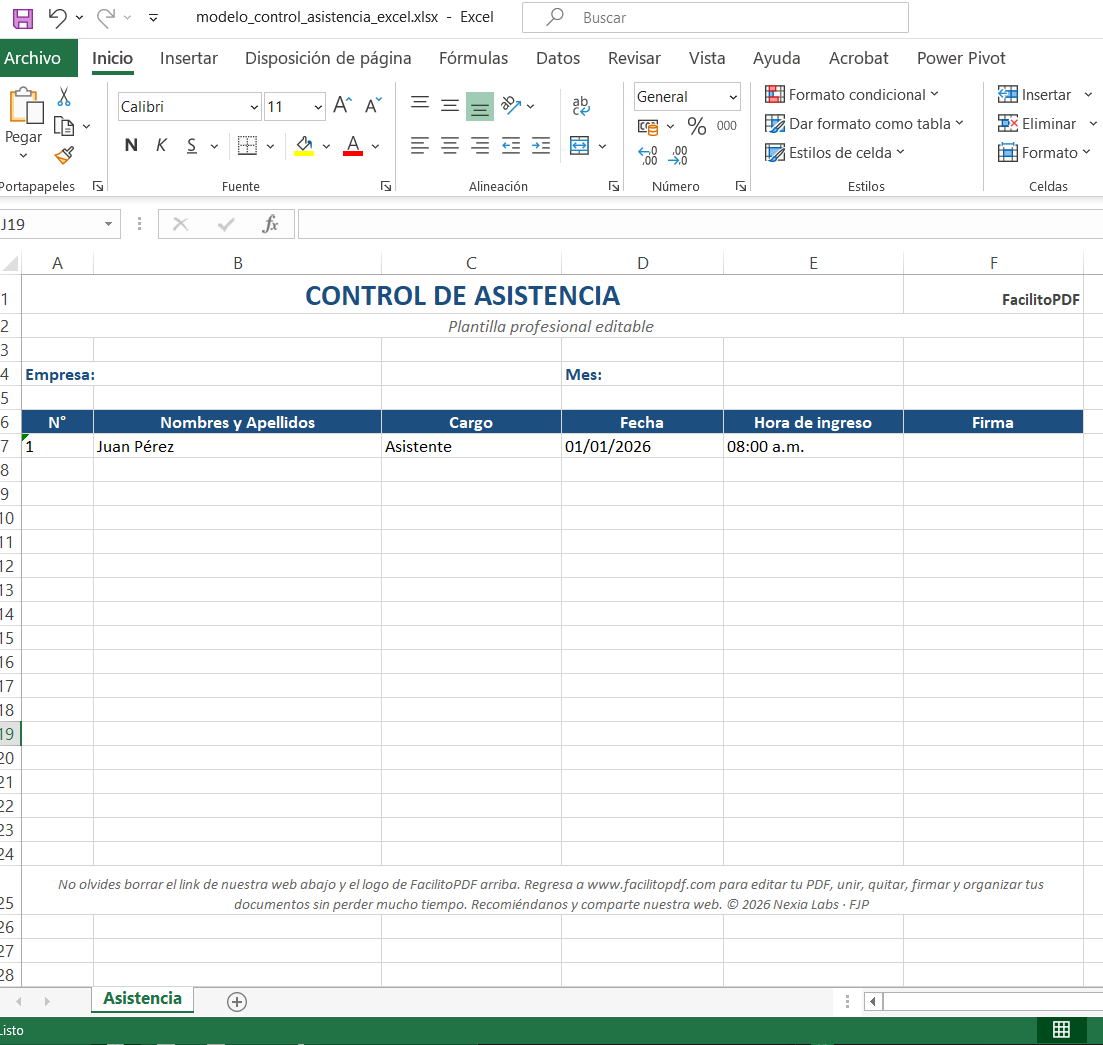Viewport: 1103px width, 1045px height.
Task: Open the Datos tab
Action: [x=558, y=58]
